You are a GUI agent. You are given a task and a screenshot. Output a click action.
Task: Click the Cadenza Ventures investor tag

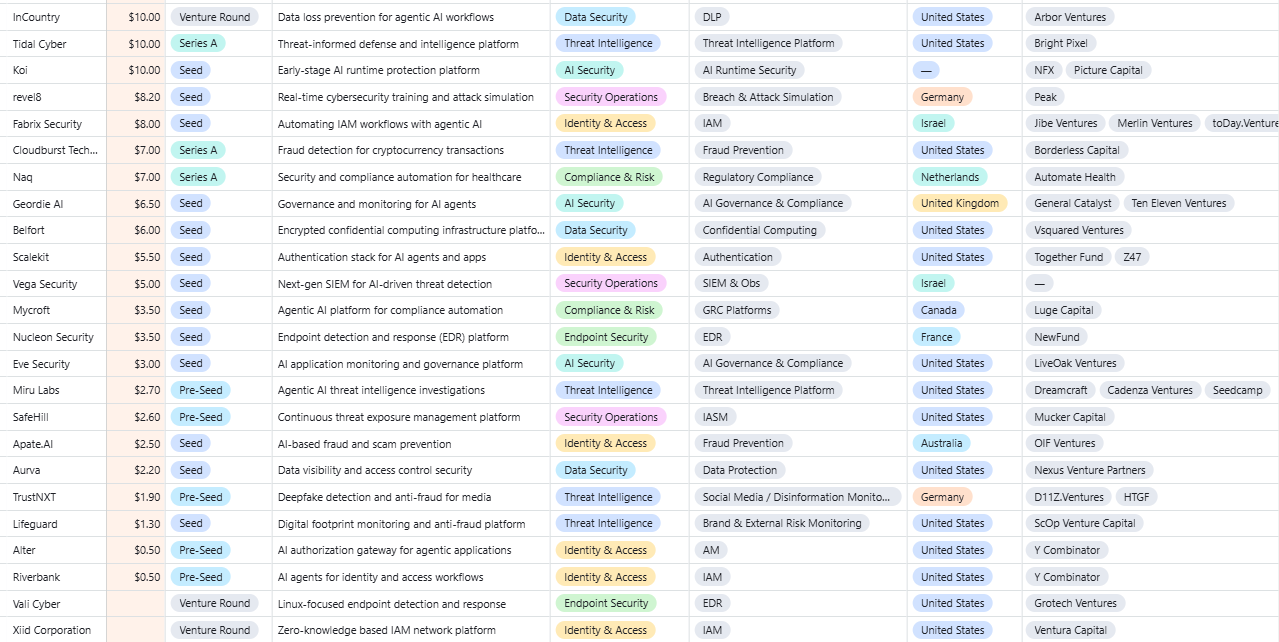click(1150, 390)
